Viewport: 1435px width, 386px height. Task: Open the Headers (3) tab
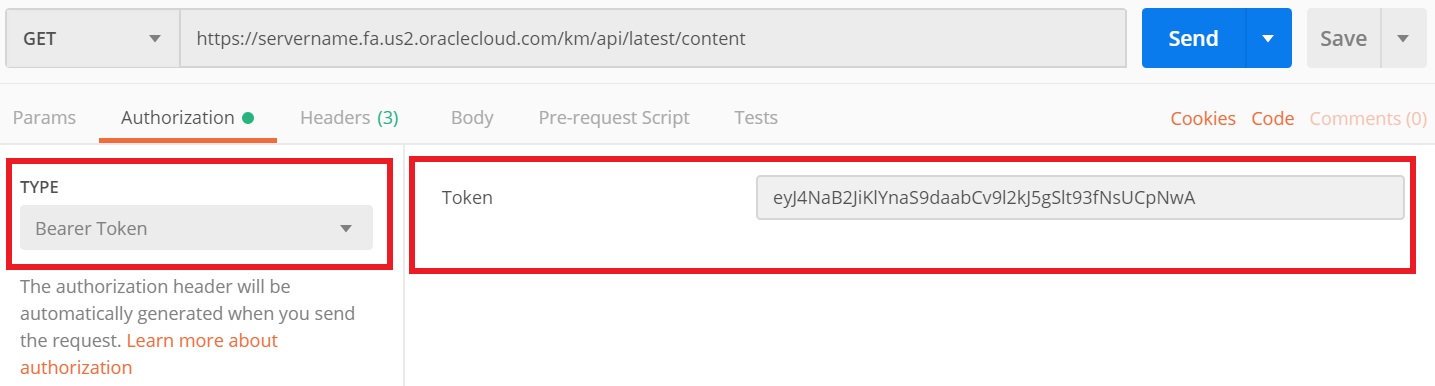[349, 118]
